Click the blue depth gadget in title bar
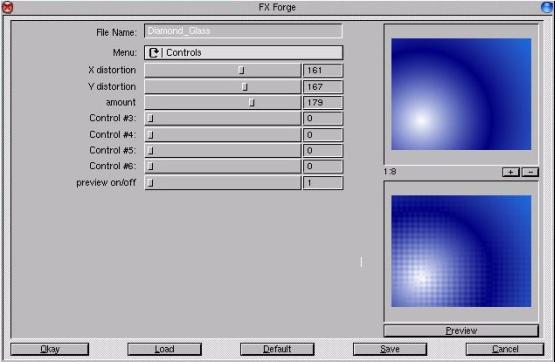Image resolution: width=555 pixels, height=362 pixels. tap(547, 7)
